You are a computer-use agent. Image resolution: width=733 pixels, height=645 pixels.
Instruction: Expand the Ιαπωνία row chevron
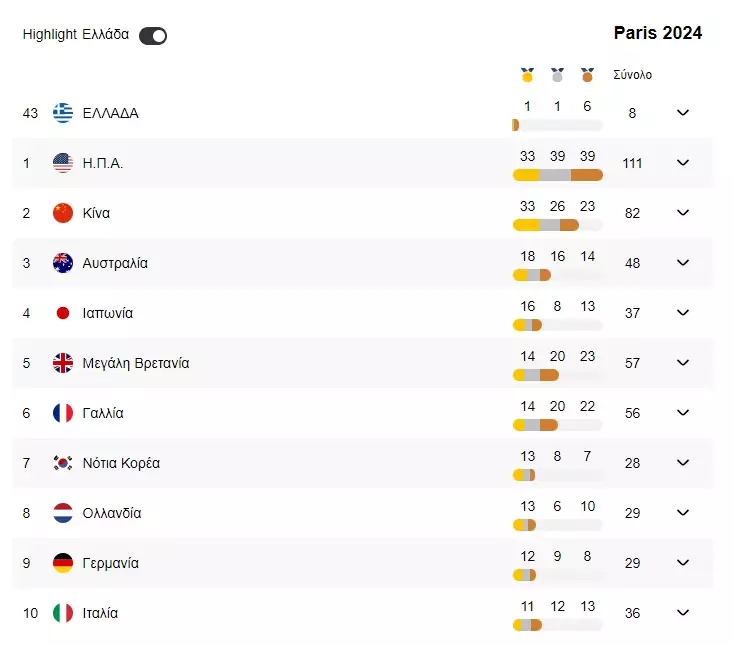(683, 313)
